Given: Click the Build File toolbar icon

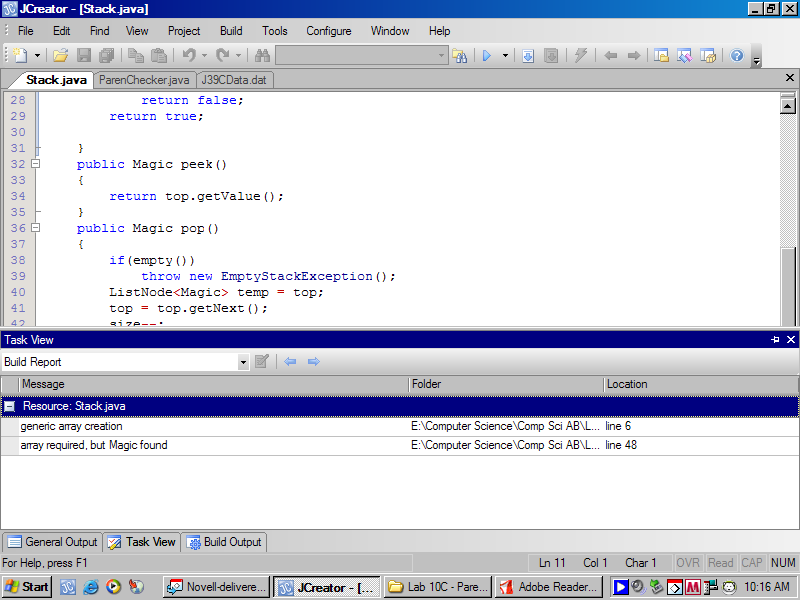Looking at the screenshot, I should (528, 55).
